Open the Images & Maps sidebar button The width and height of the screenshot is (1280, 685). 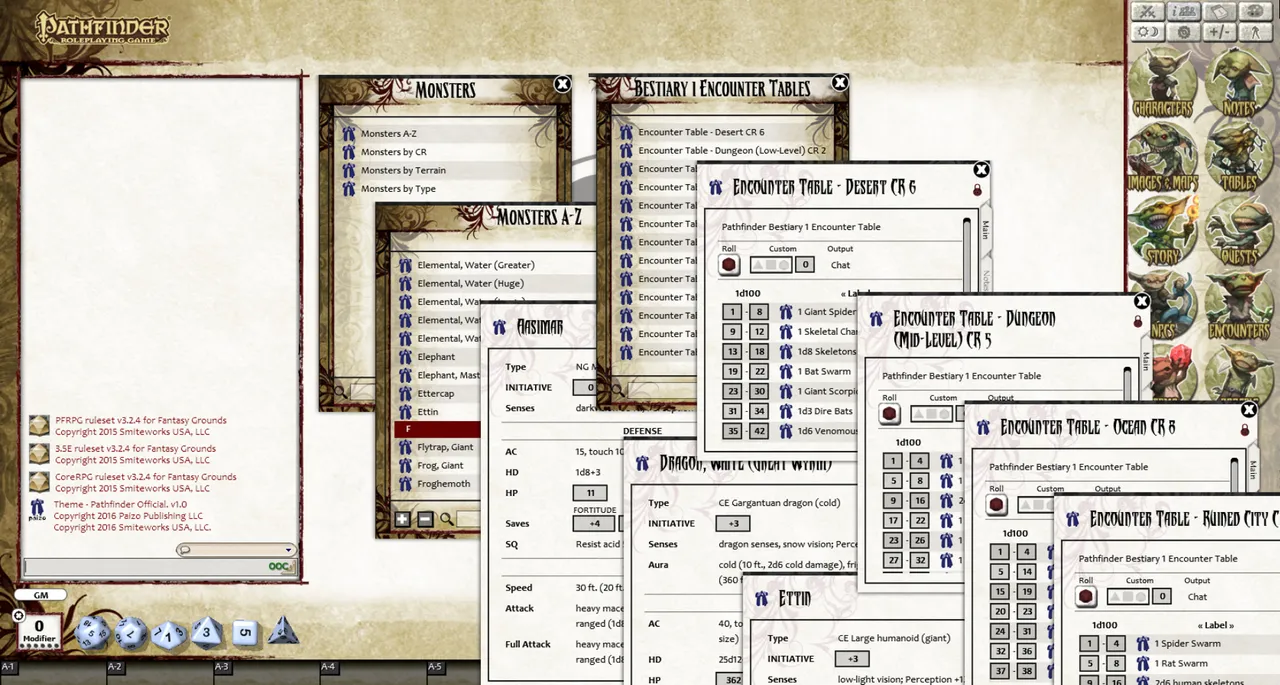pos(1162,158)
